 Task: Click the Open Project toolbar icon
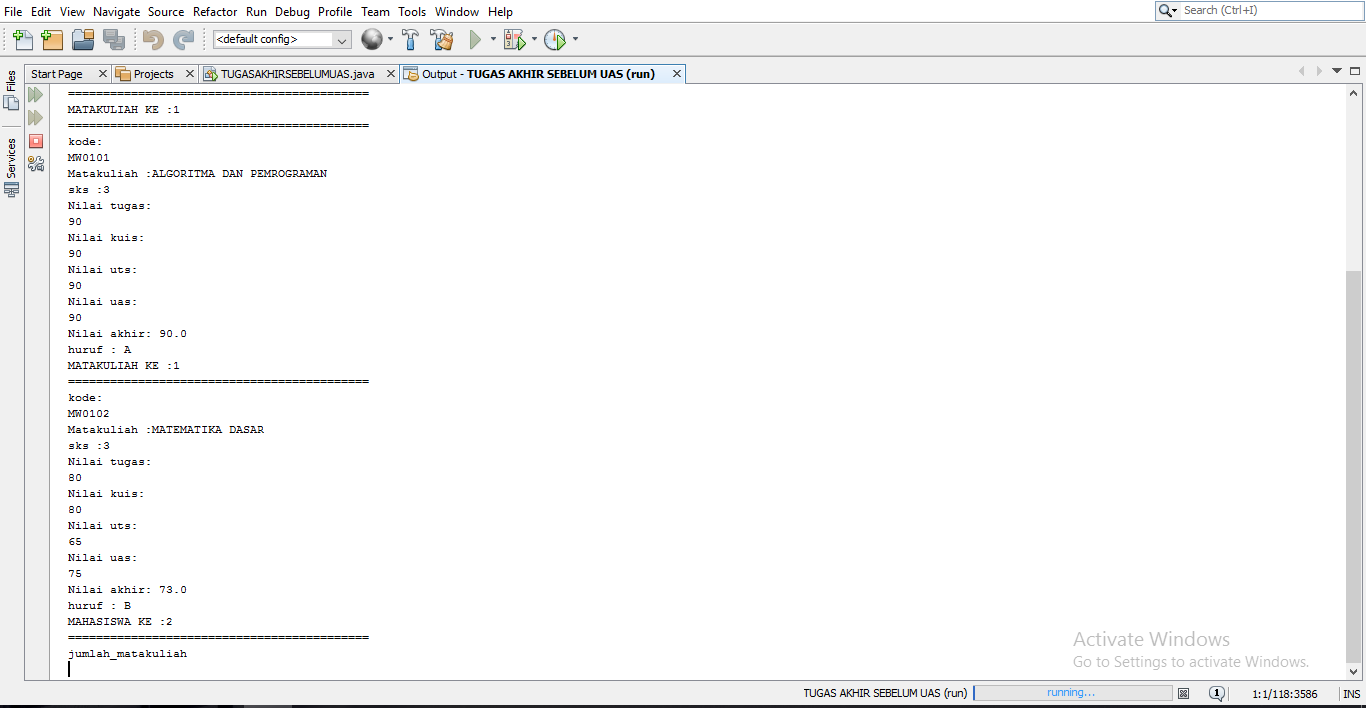pos(83,39)
